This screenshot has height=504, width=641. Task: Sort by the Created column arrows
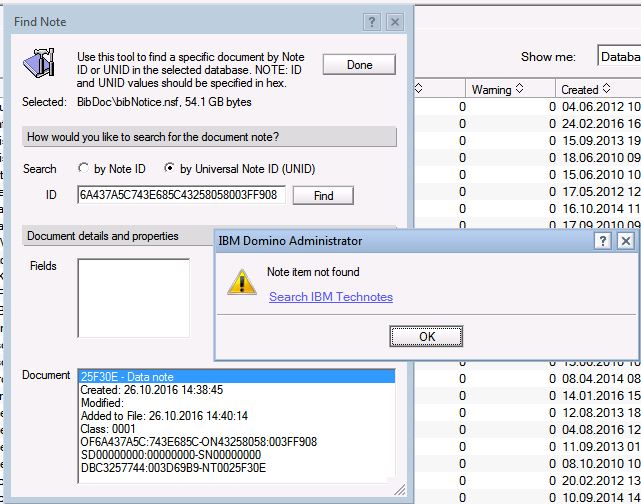point(607,90)
